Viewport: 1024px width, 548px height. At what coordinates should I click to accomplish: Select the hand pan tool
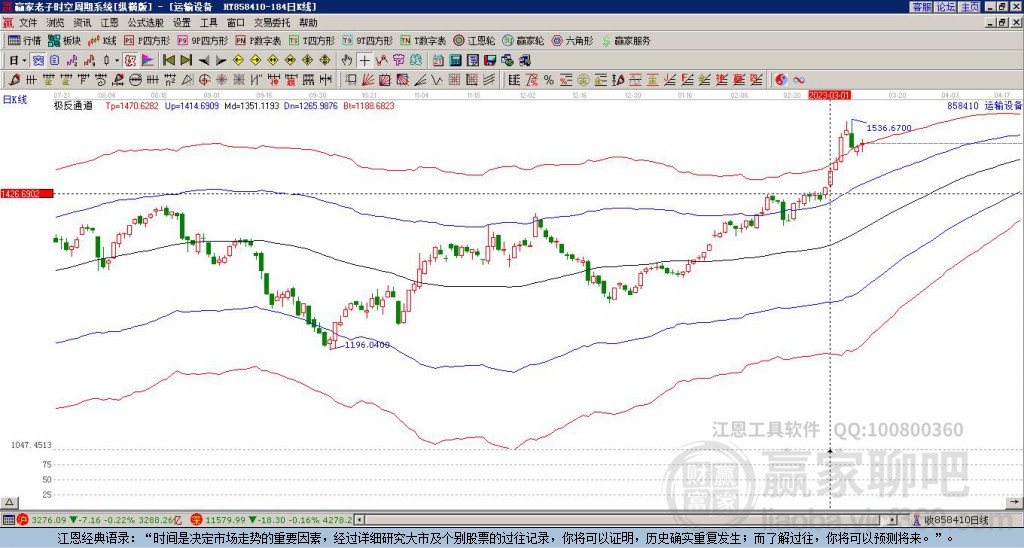click(x=346, y=61)
